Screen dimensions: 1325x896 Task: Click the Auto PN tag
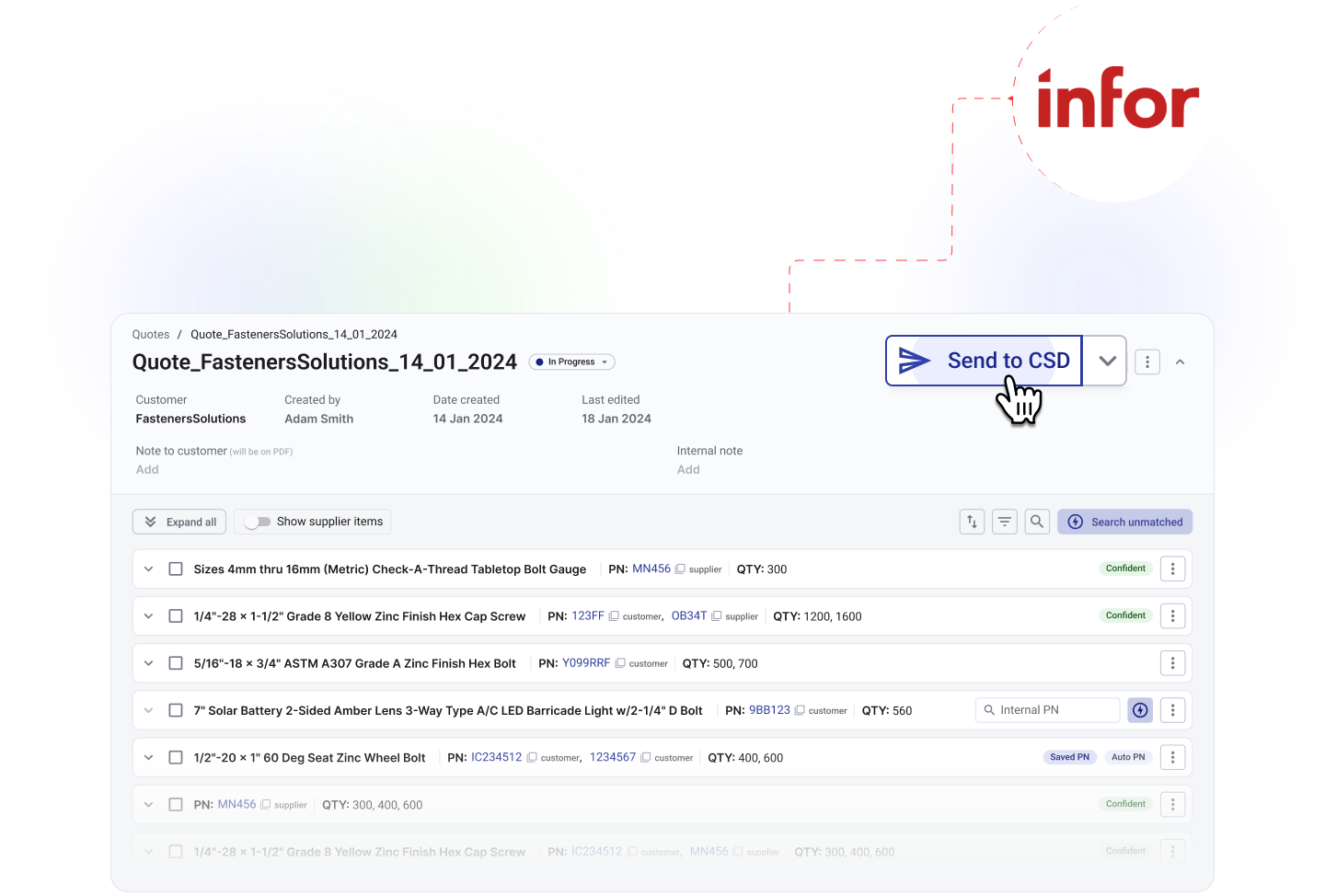coord(1128,757)
